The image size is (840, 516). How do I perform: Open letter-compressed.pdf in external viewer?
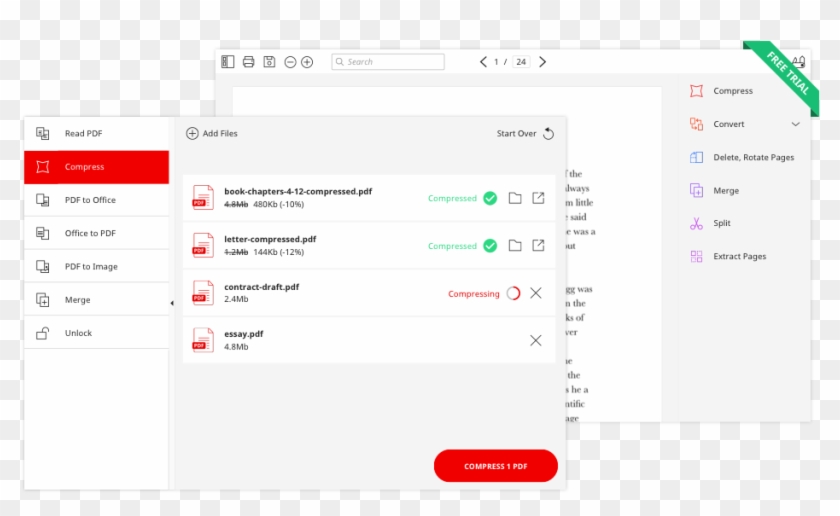538,246
